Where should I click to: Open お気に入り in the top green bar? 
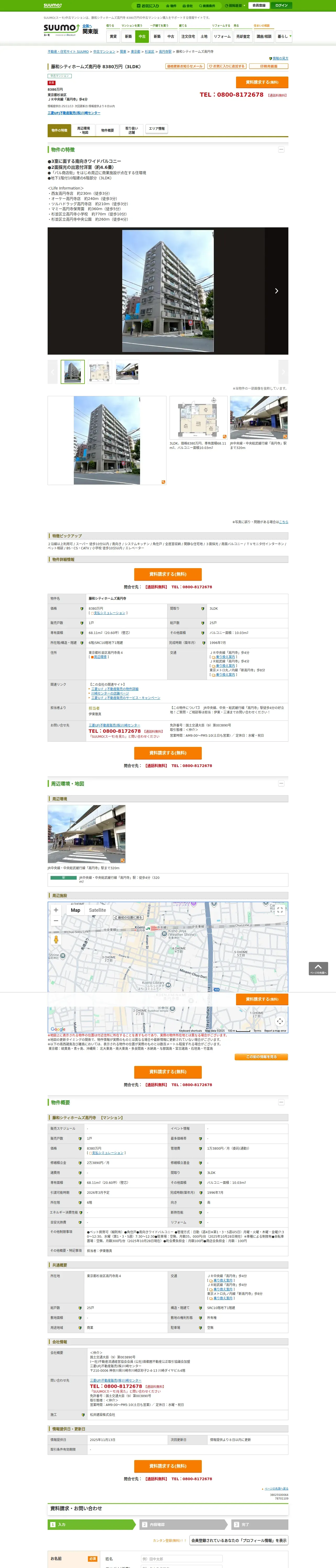[148, 5]
